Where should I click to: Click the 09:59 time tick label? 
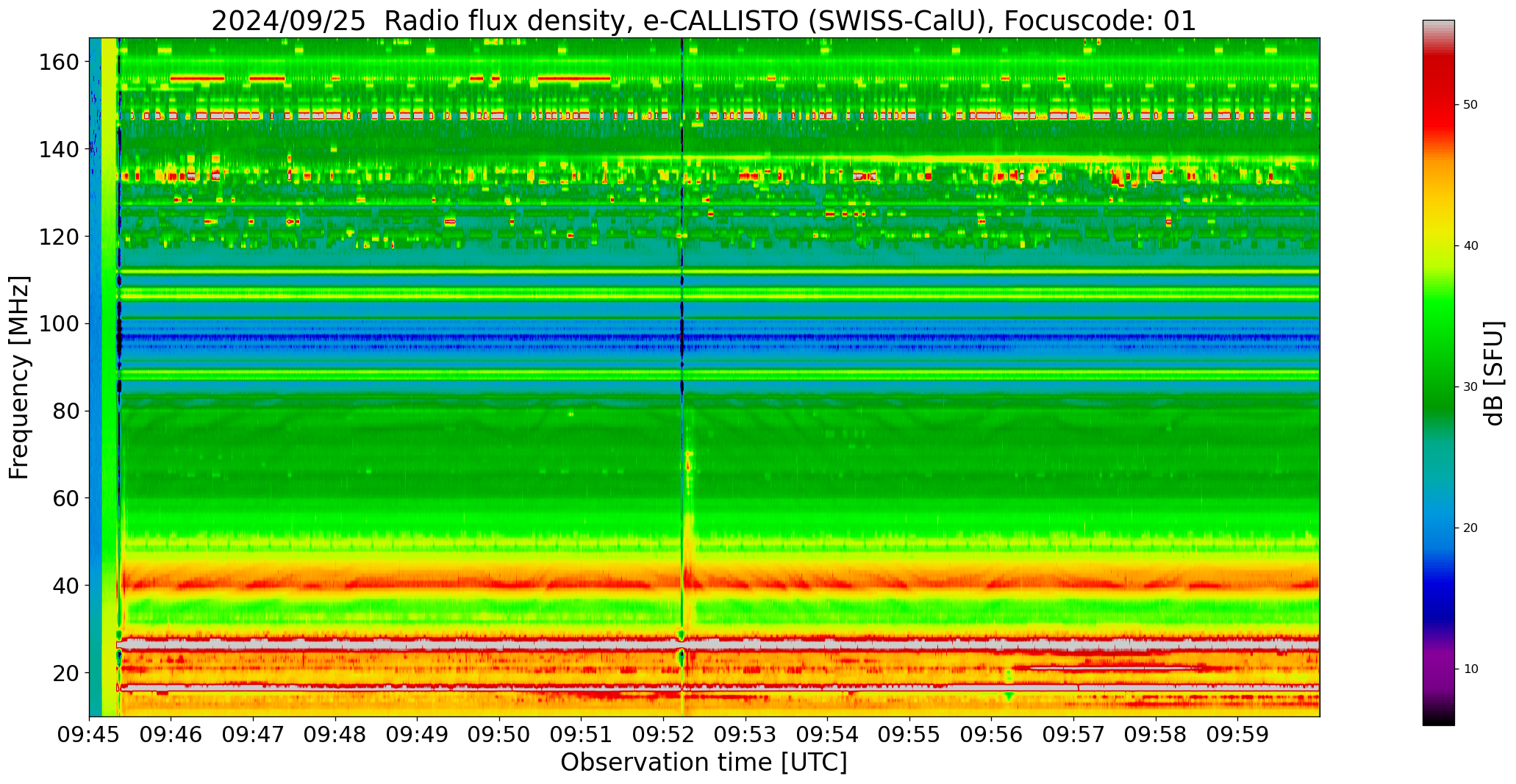point(1237,735)
